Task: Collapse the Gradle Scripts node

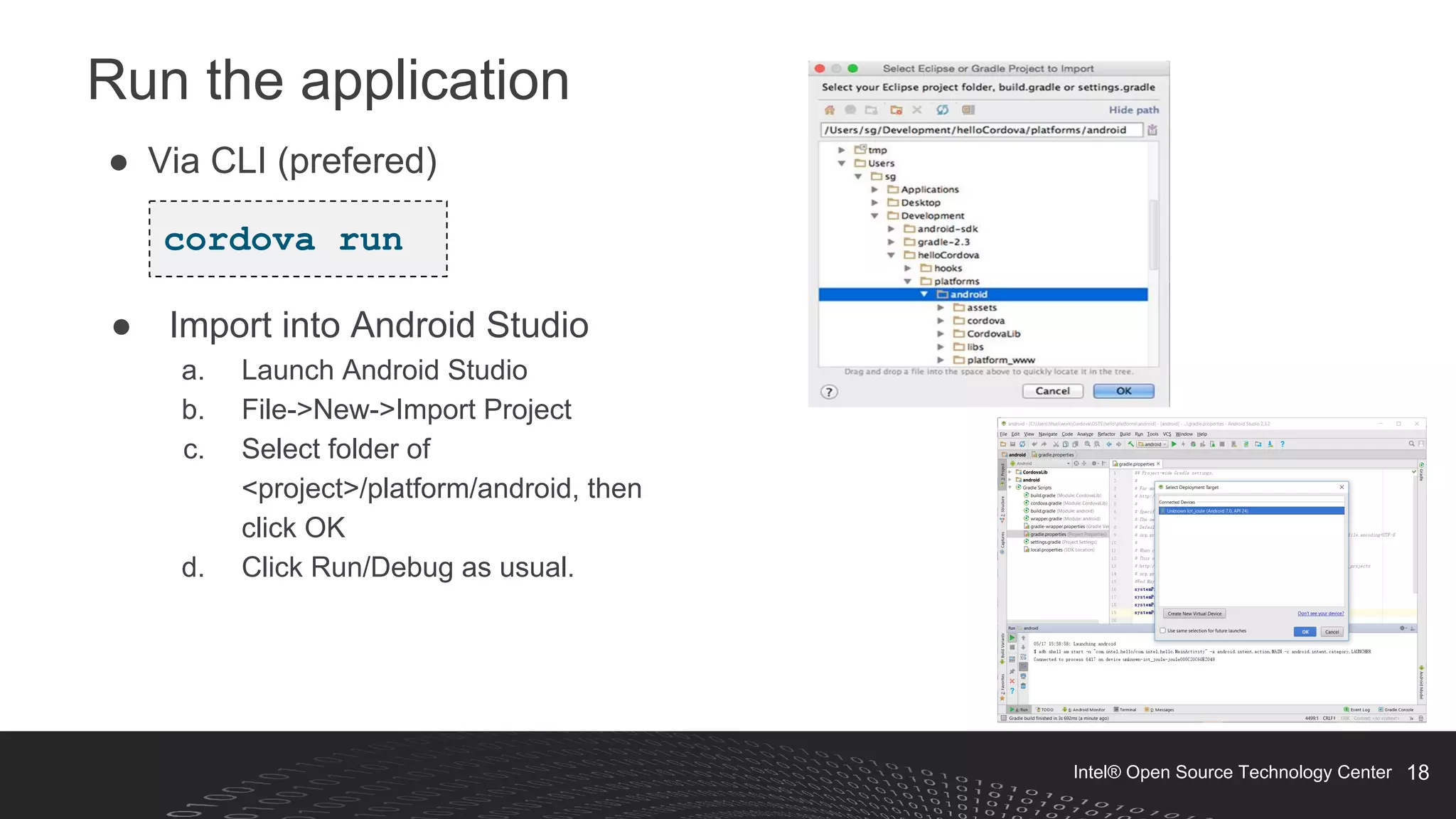Action: click(x=1010, y=488)
